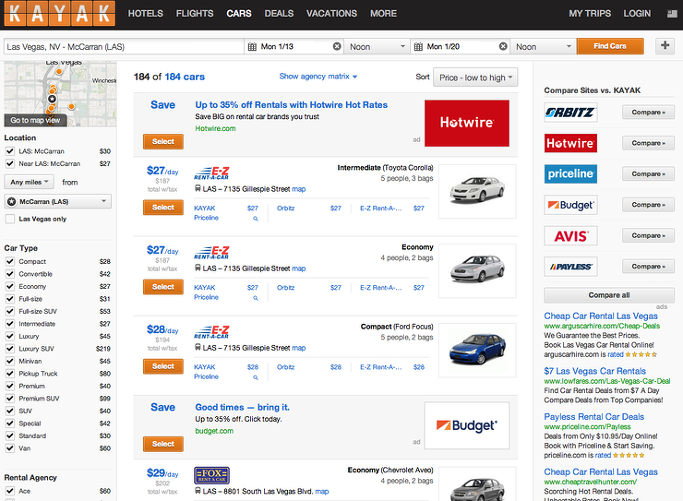Click the Orbitz logo in compare sites
Image resolution: width=683 pixels, height=501 pixels.
(x=570, y=112)
